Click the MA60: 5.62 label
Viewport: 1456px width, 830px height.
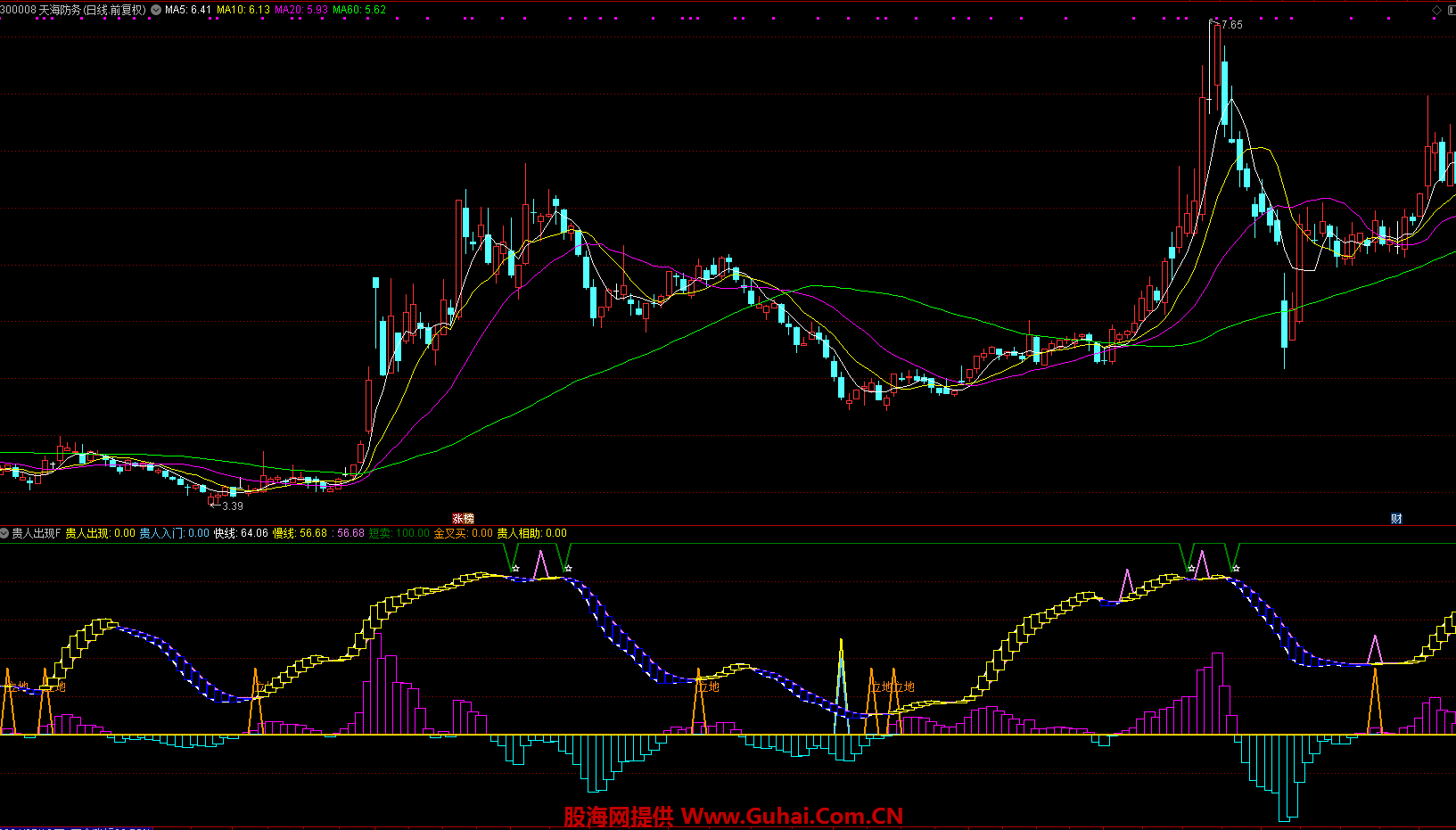click(359, 10)
